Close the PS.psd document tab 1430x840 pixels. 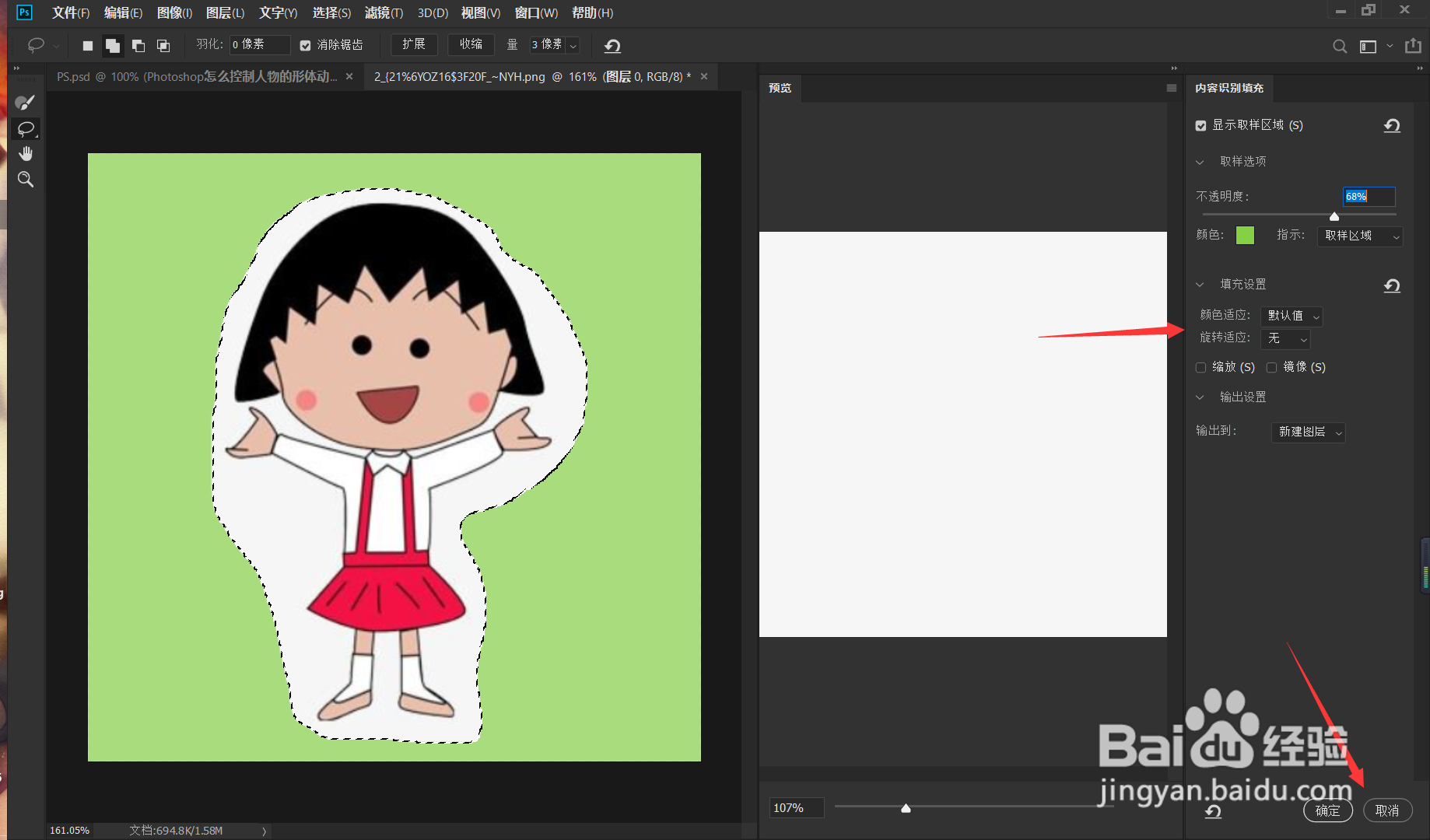(349, 76)
